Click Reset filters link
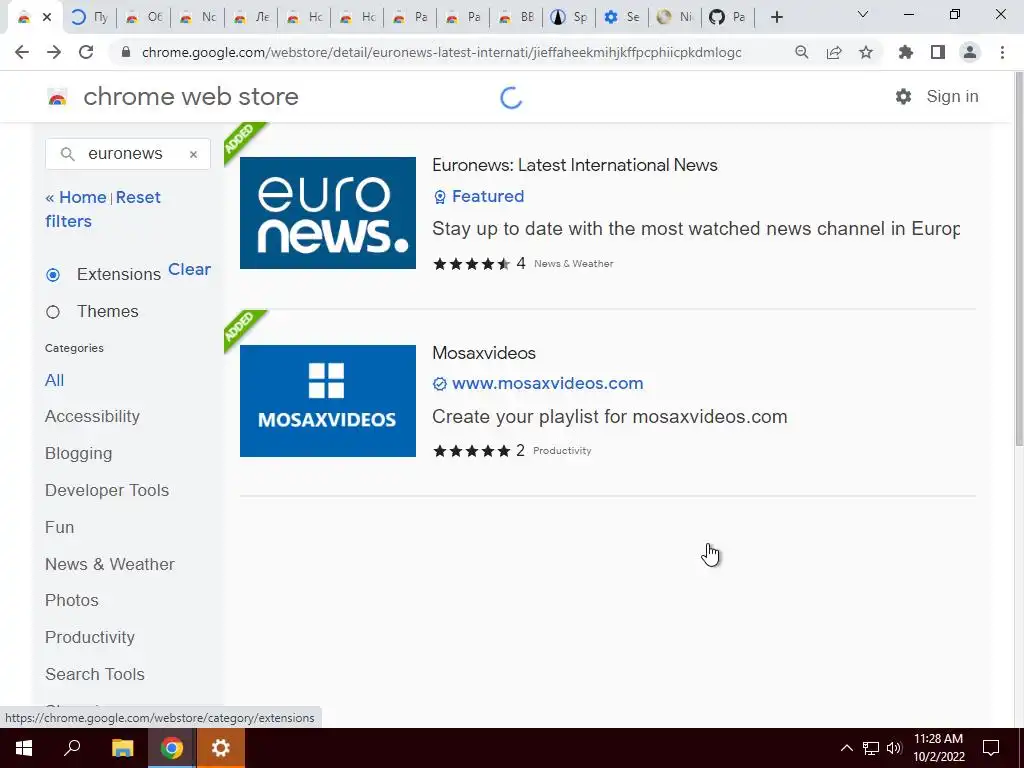 (103, 209)
